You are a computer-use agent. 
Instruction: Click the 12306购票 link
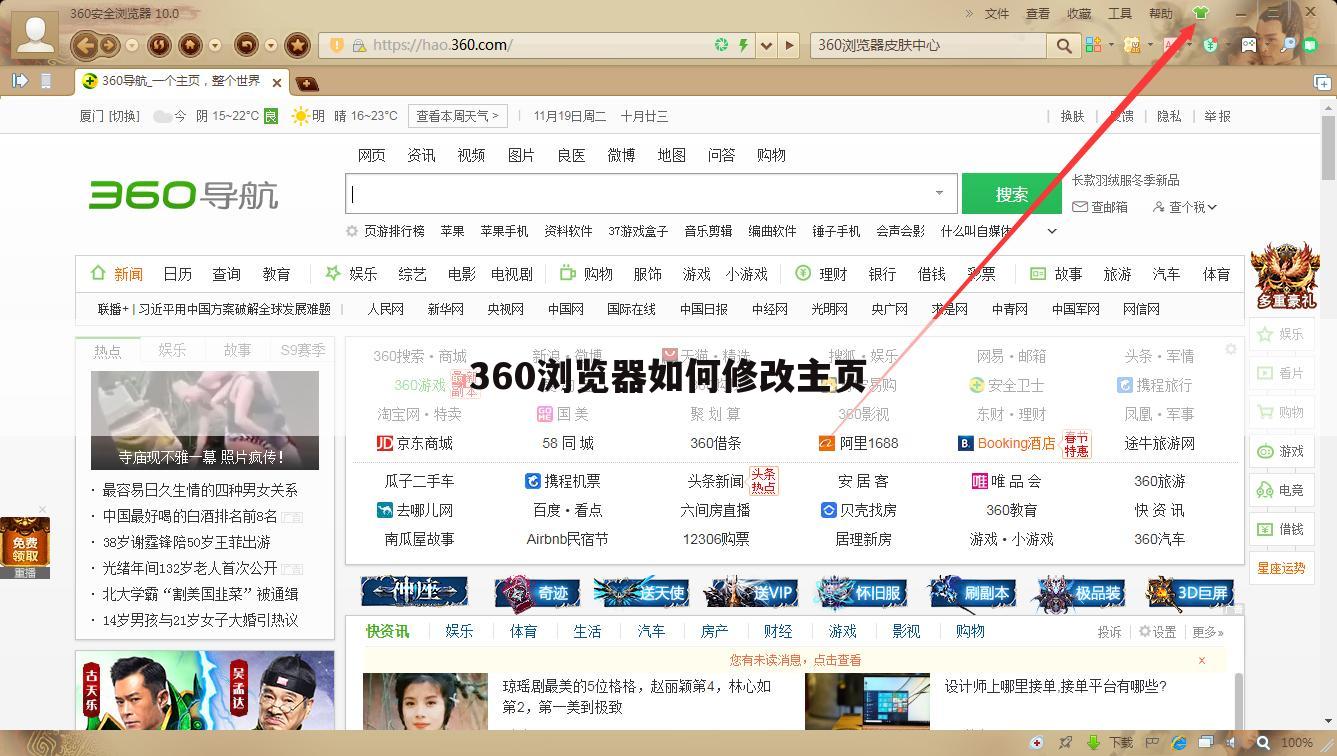tap(716, 539)
